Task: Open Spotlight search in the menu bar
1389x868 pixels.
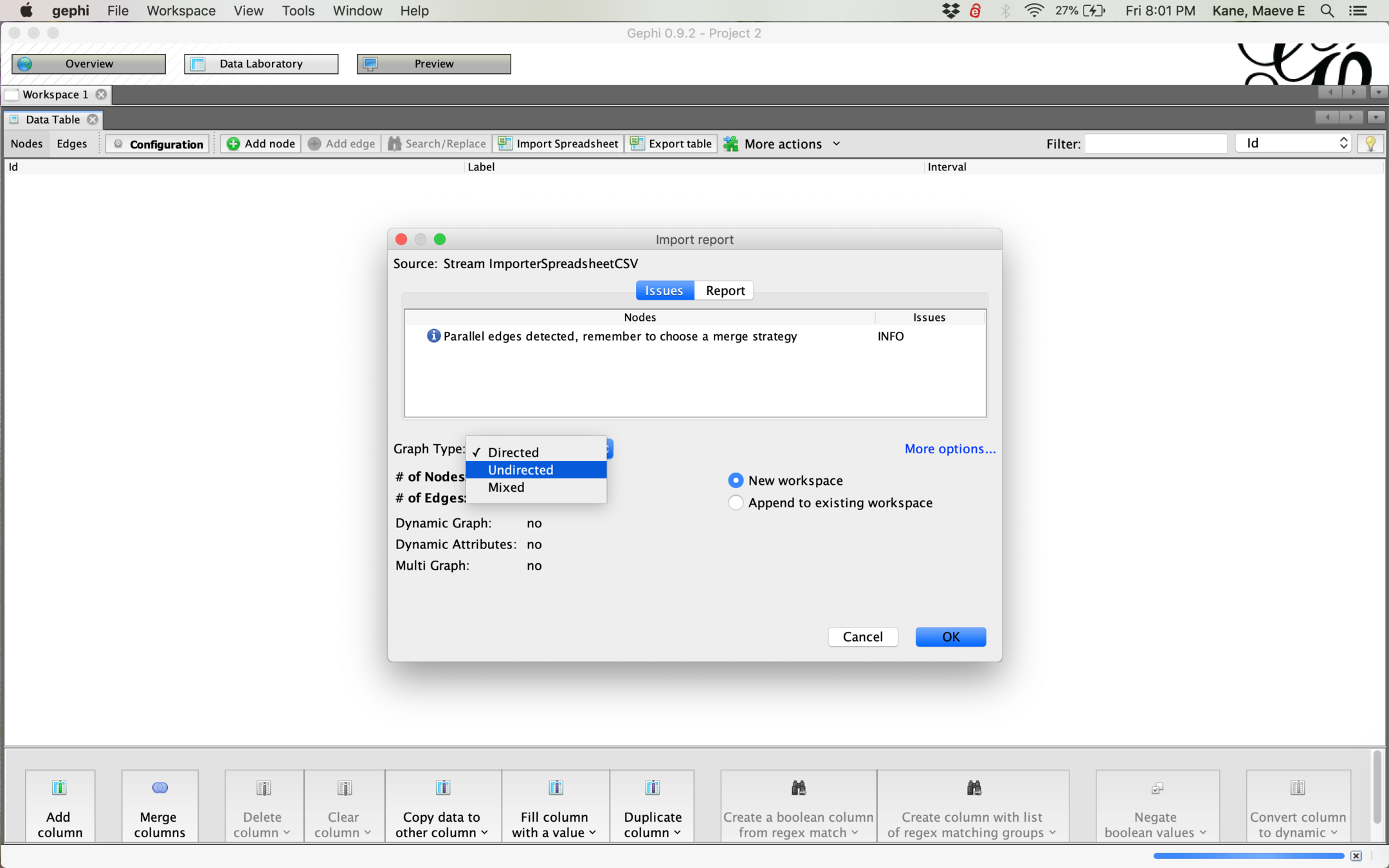Action: [1327, 11]
